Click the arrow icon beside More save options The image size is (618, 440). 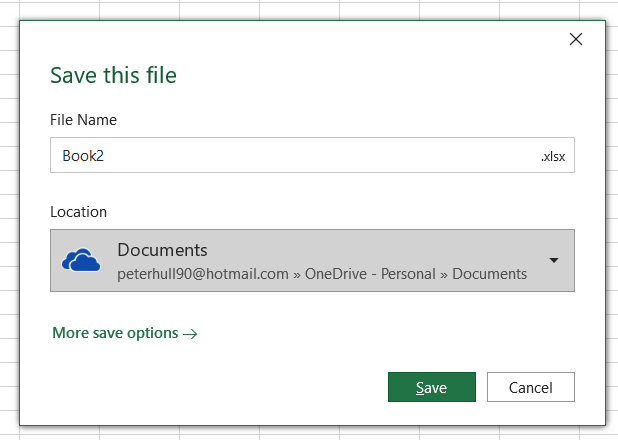click(190, 334)
